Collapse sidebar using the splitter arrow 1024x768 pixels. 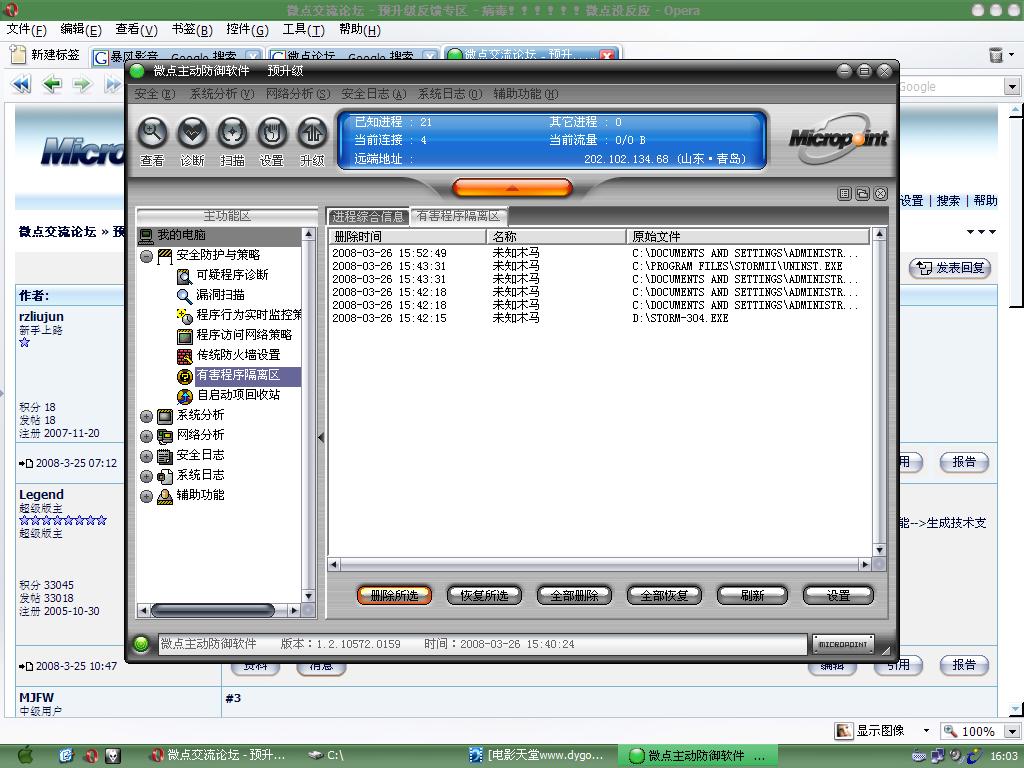tap(321, 437)
